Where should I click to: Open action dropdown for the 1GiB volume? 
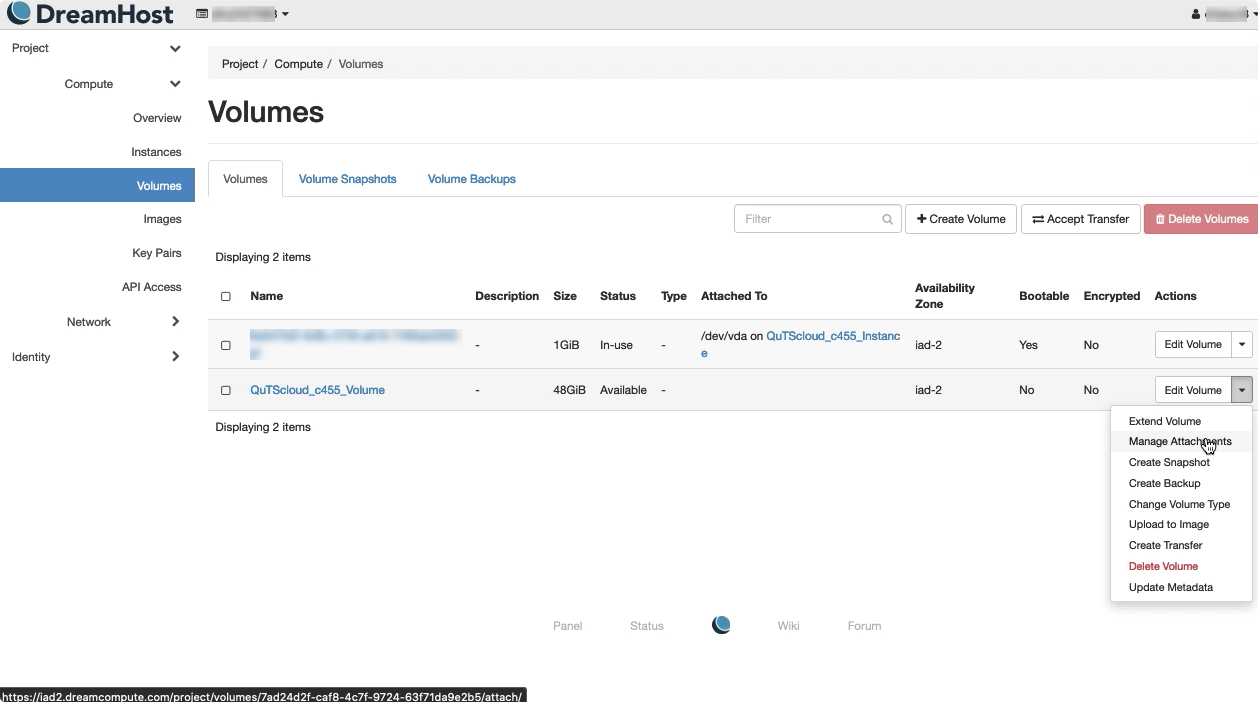click(1242, 345)
